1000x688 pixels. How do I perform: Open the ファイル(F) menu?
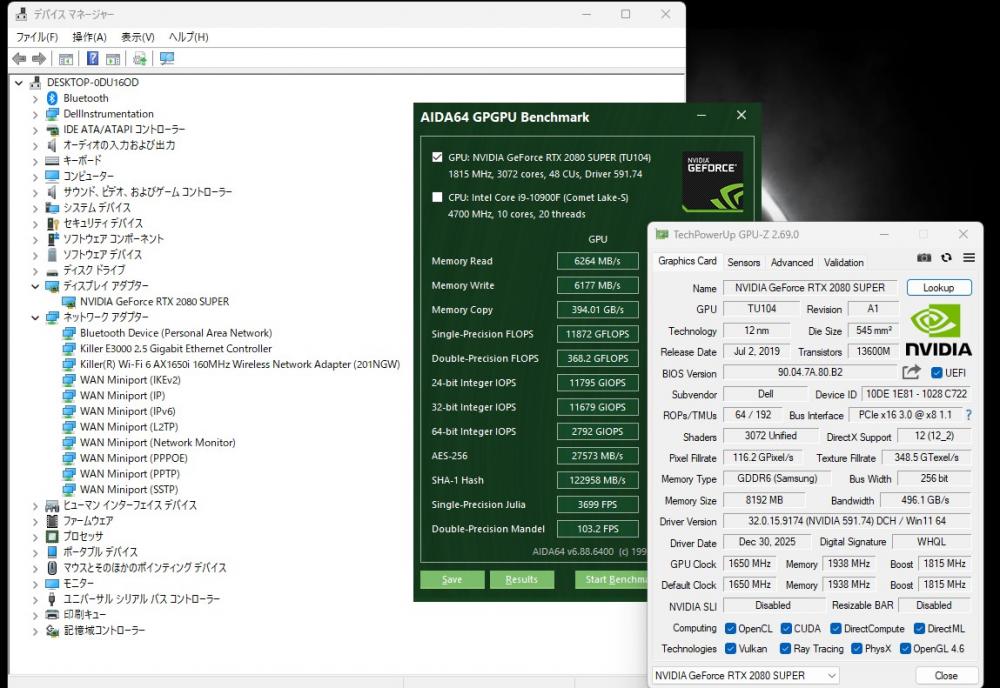click(36, 37)
